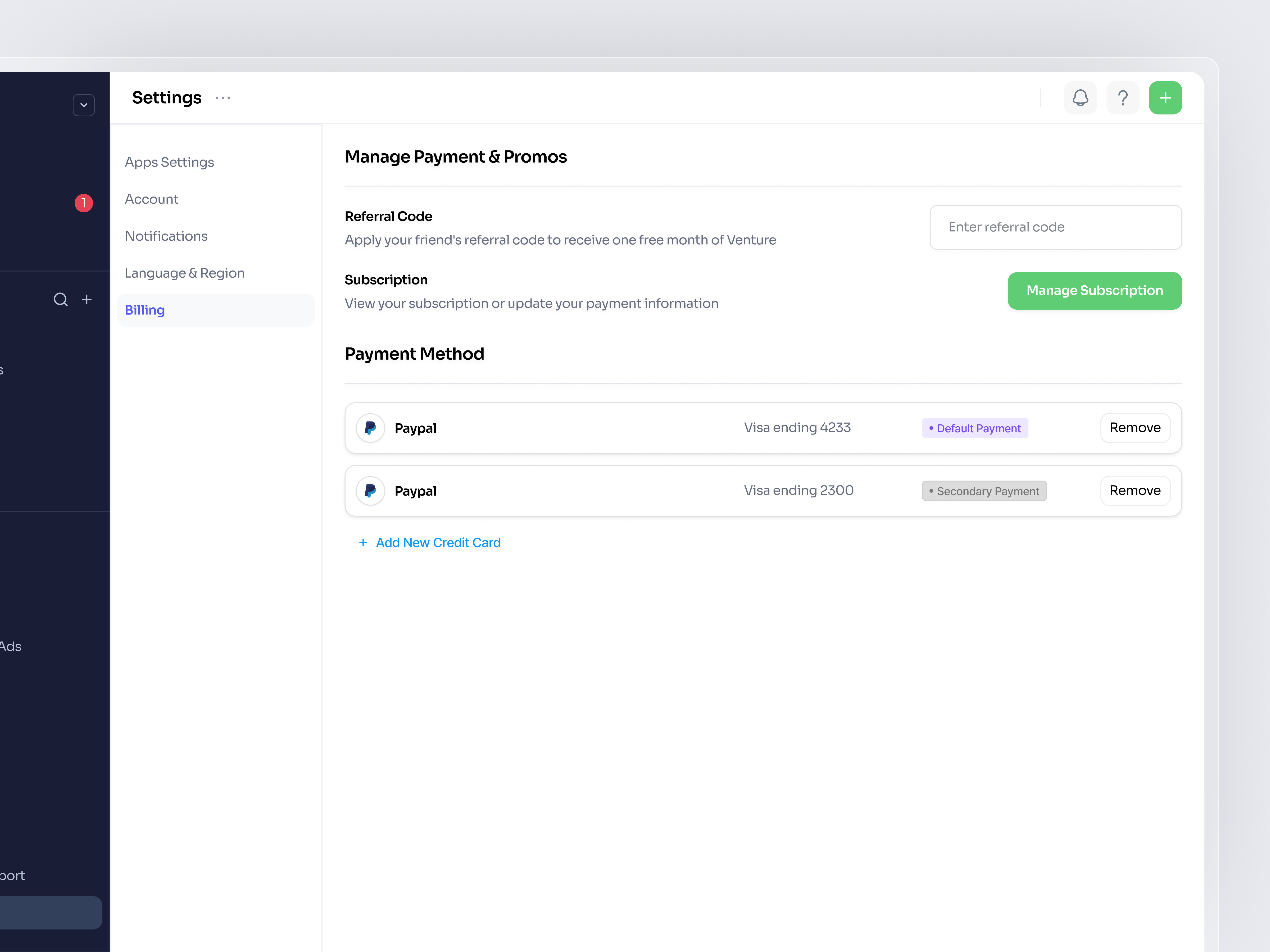The width and height of the screenshot is (1270, 952).
Task: Switch to the Billing tab
Action: point(145,310)
